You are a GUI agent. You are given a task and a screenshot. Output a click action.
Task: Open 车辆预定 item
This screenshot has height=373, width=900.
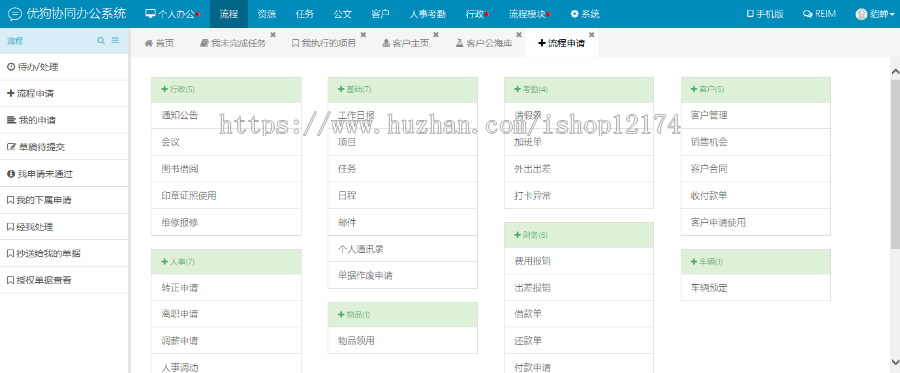756,287
